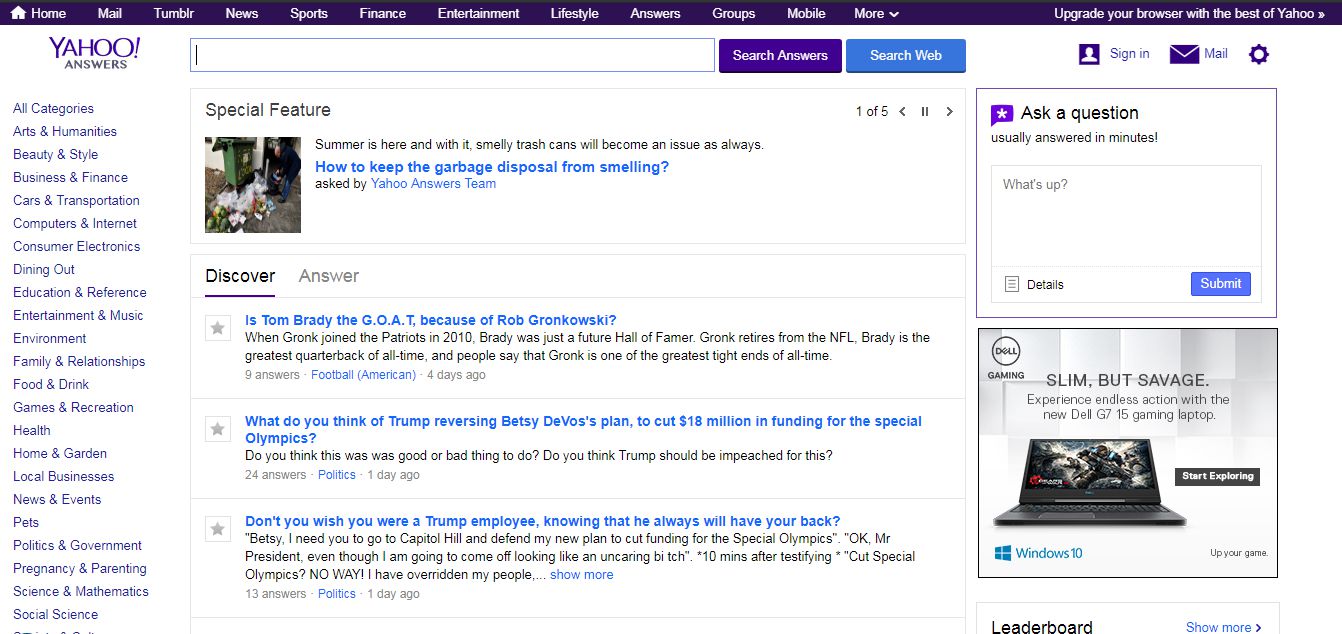Open the Yahoo Answers Team profile link

(x=433, y=184)
